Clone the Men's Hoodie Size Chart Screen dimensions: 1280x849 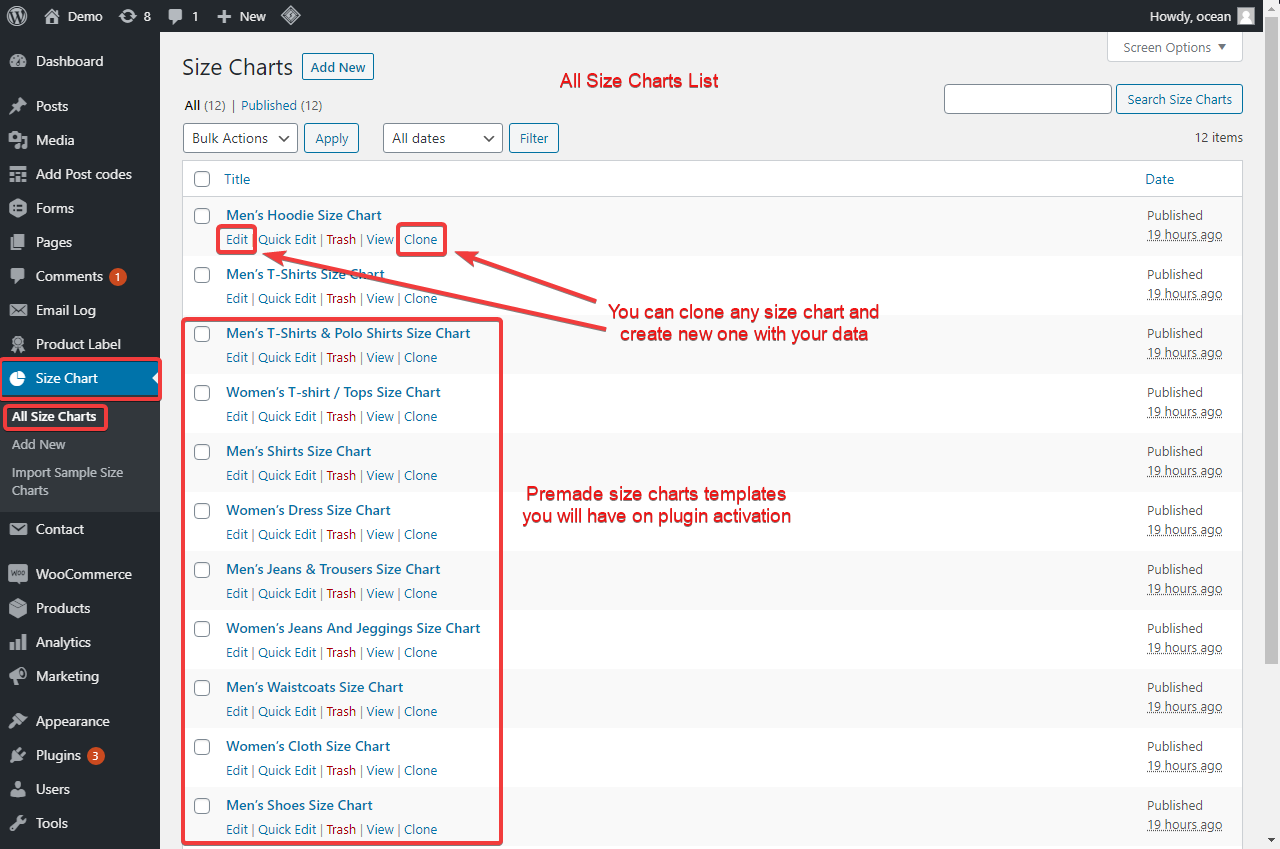tap(421, 239)
